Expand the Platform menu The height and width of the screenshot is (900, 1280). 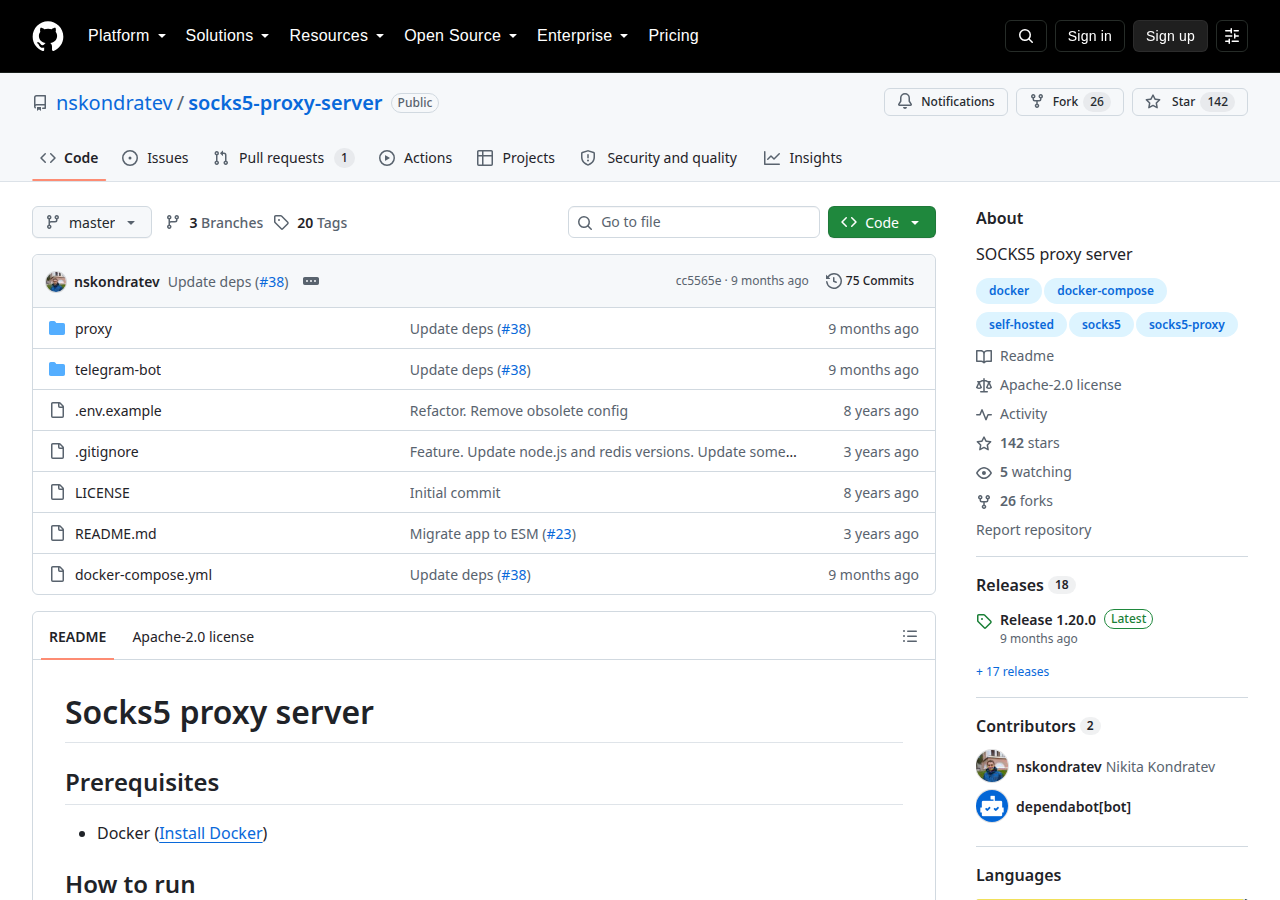pos(127,36)
